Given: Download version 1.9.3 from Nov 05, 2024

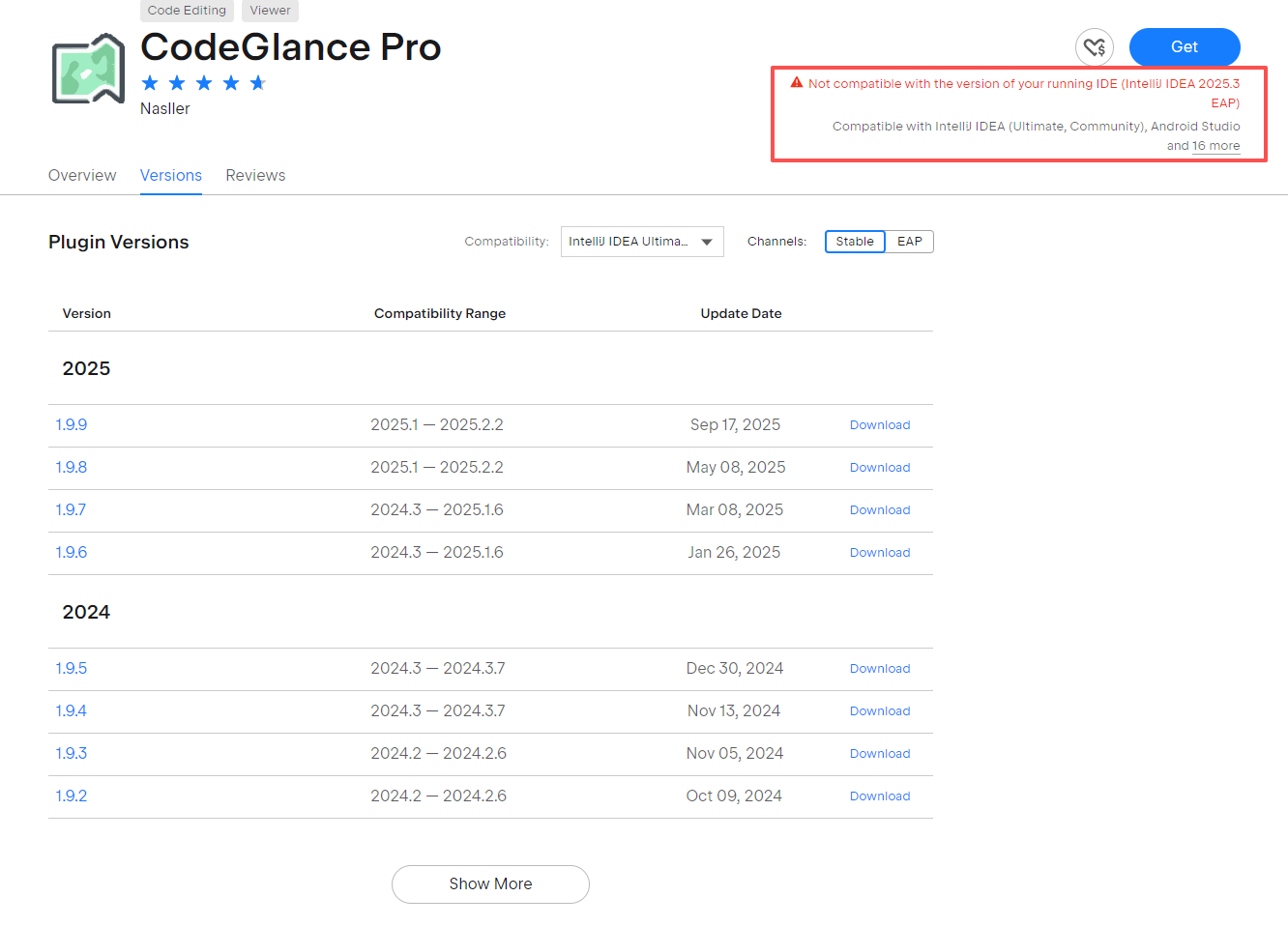Looking at the screenshot, I should (880, 754).
